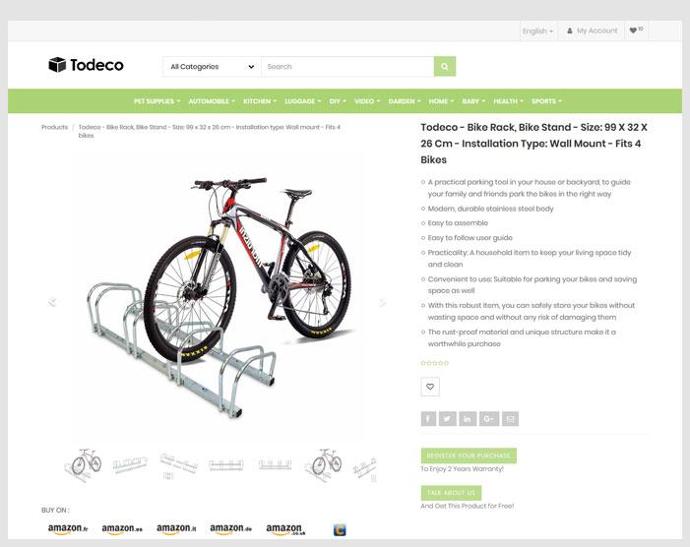Open the All Categories dropdown

[x=212, y=66]
